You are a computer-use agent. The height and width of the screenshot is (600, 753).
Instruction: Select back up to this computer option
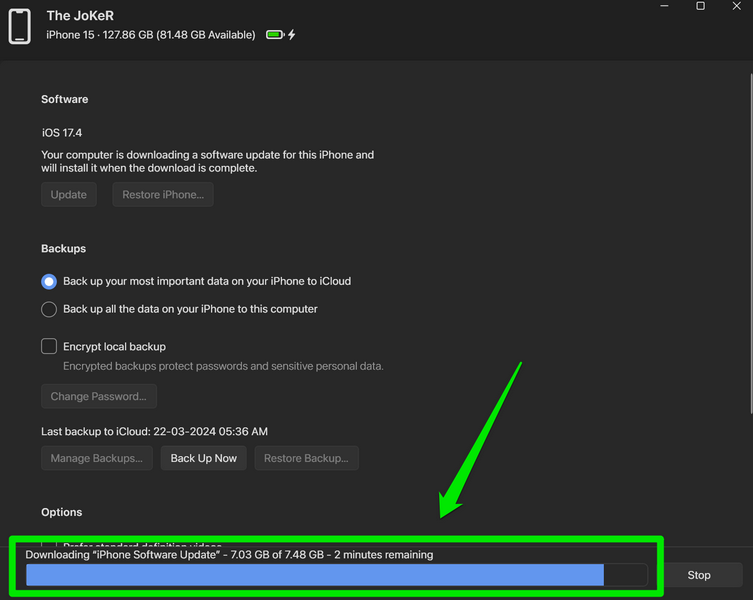tap(49, 310)
